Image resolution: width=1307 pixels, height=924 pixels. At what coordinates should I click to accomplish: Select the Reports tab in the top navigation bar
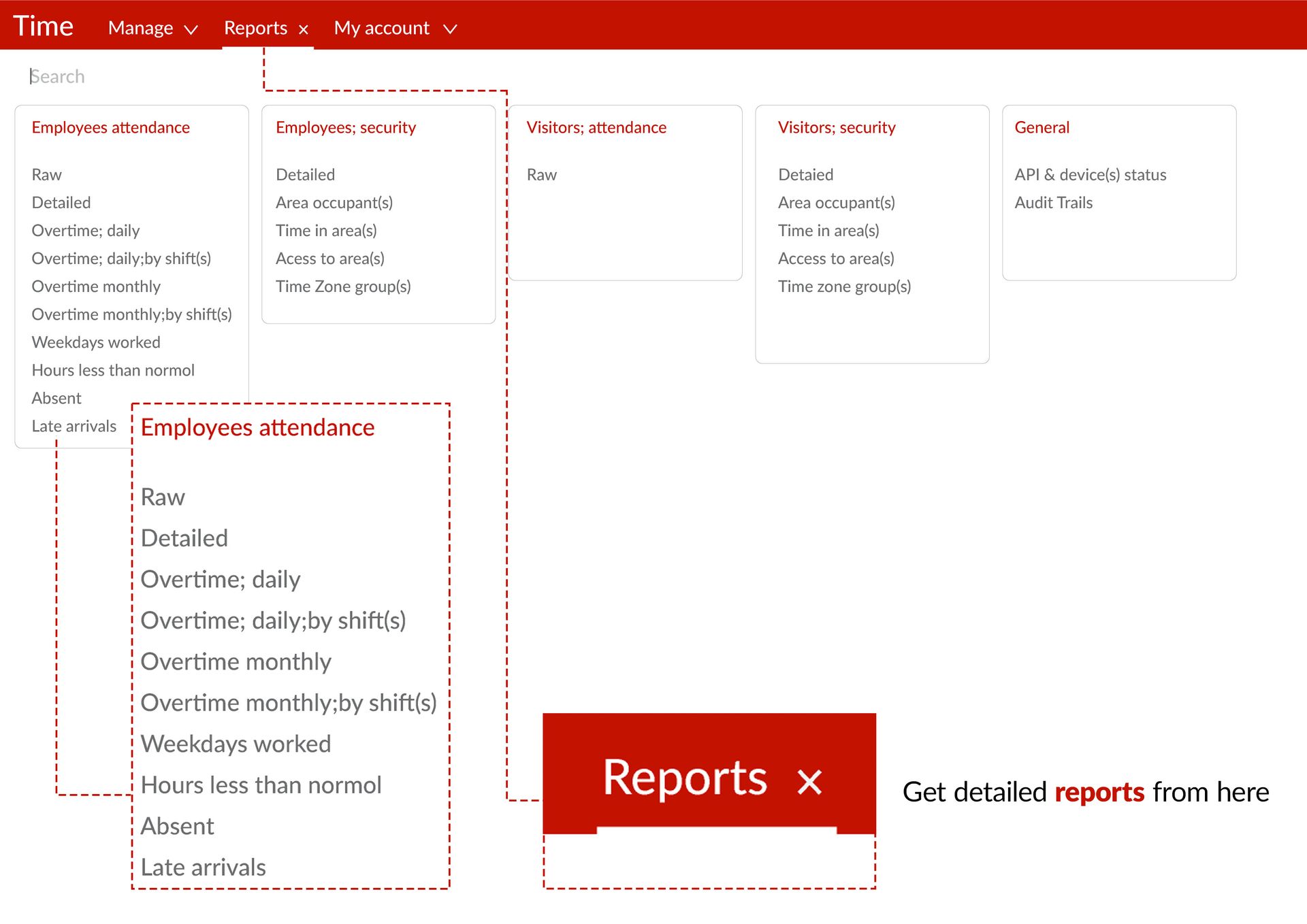pyautogui.click(x=255, y=28)
